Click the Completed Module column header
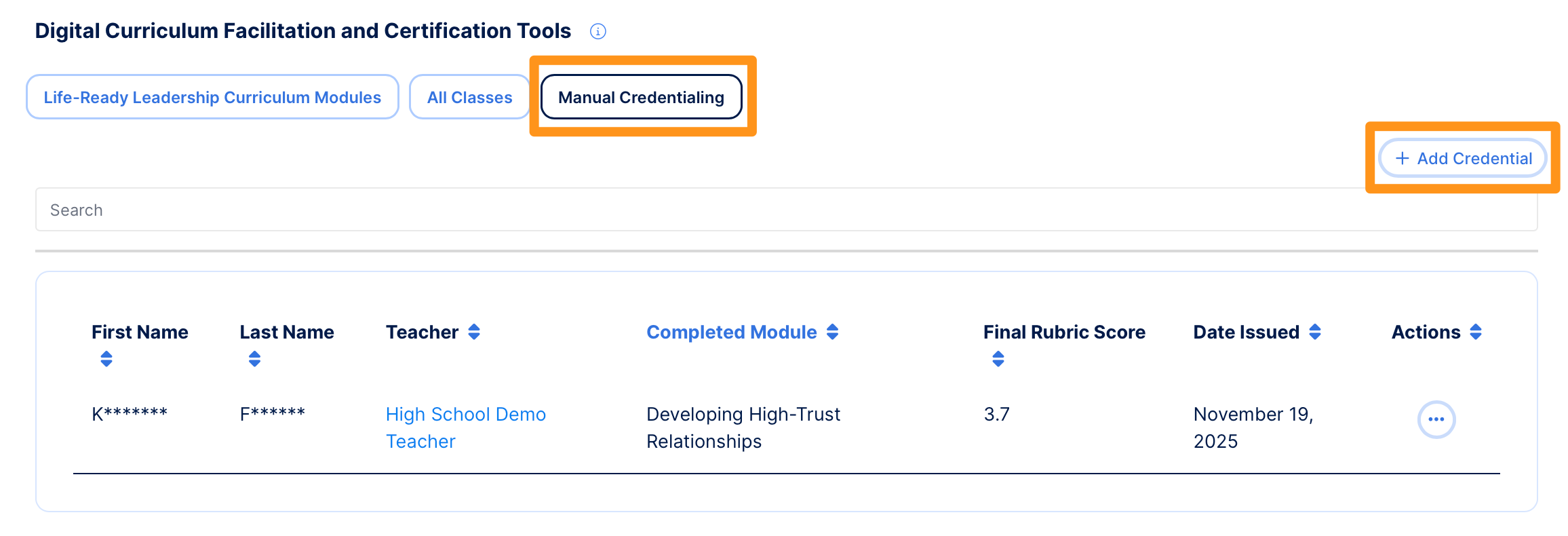 point(732,332)
